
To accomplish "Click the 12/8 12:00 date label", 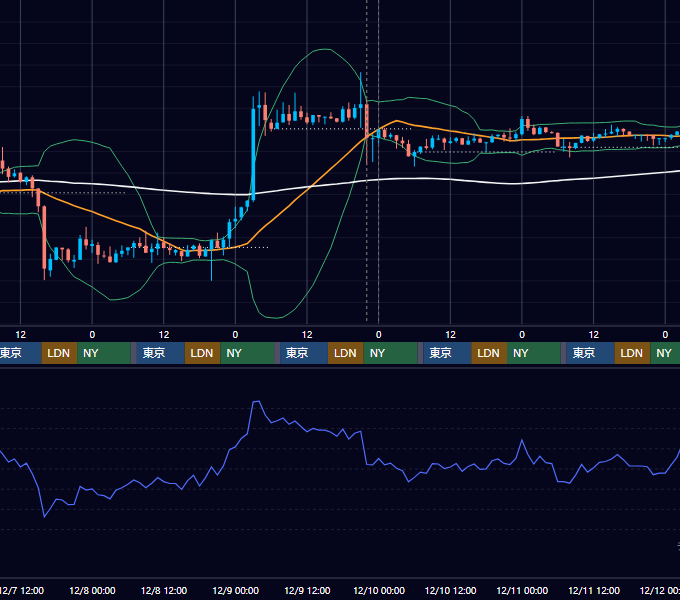I will pos(164,590).
